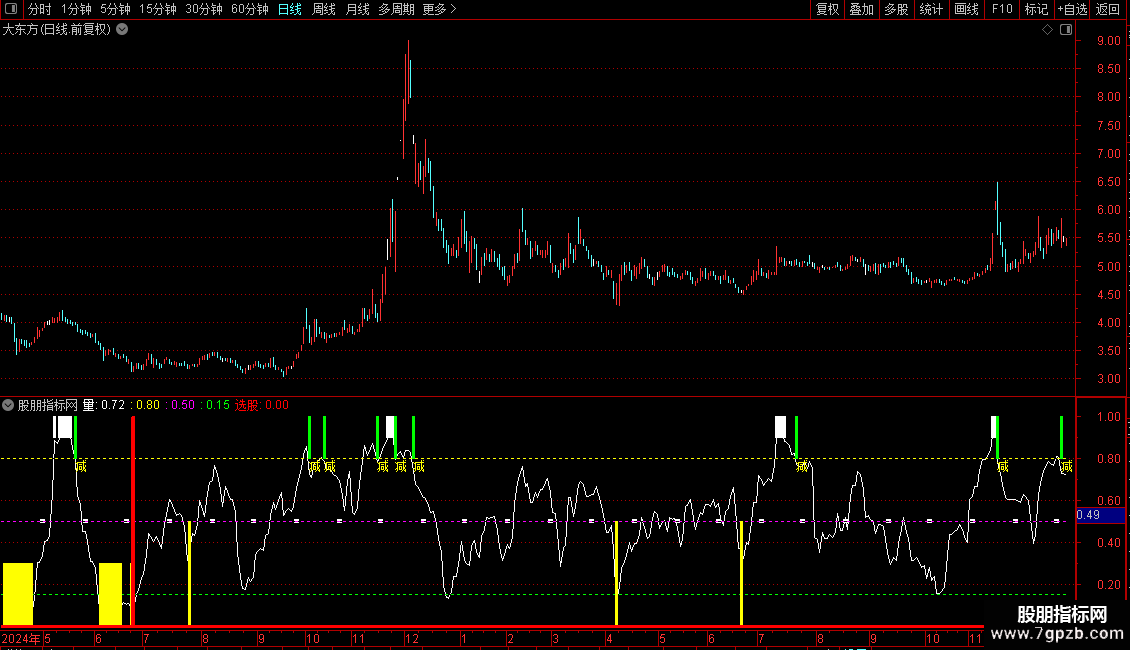This screenshot has height=650, width=1130.
Task: Switch to 15分钟 chart period
Action: 158,9
